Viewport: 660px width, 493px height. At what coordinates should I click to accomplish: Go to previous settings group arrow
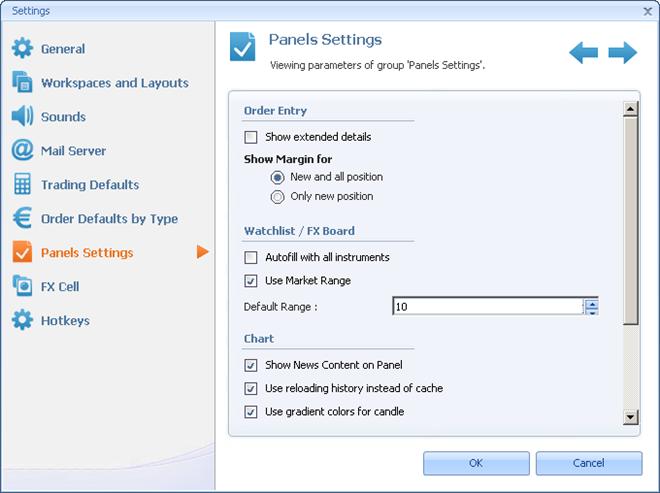tap(583, 52)
